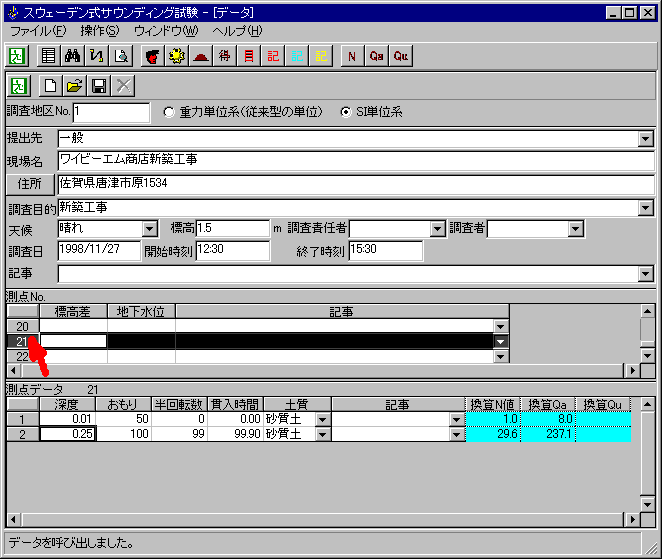Click the N value toolbar icon
This screenshot has width=662, height=559.
(x=352, y=56)
